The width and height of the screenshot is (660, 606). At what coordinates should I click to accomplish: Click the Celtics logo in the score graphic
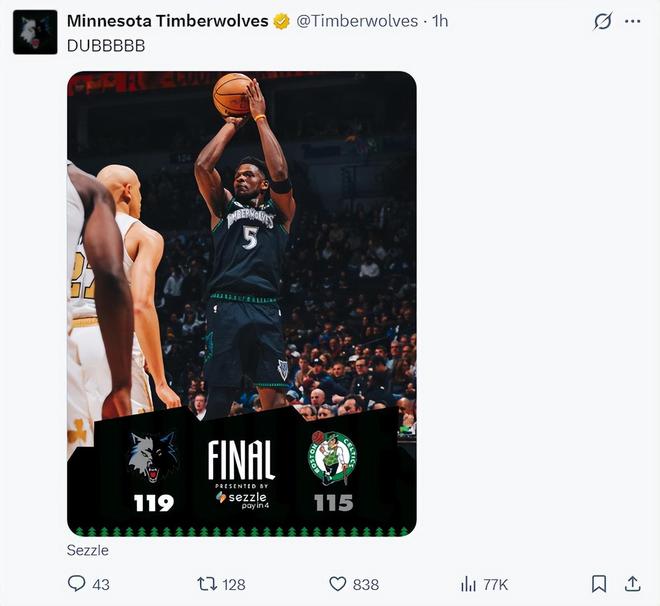point(333,458)
